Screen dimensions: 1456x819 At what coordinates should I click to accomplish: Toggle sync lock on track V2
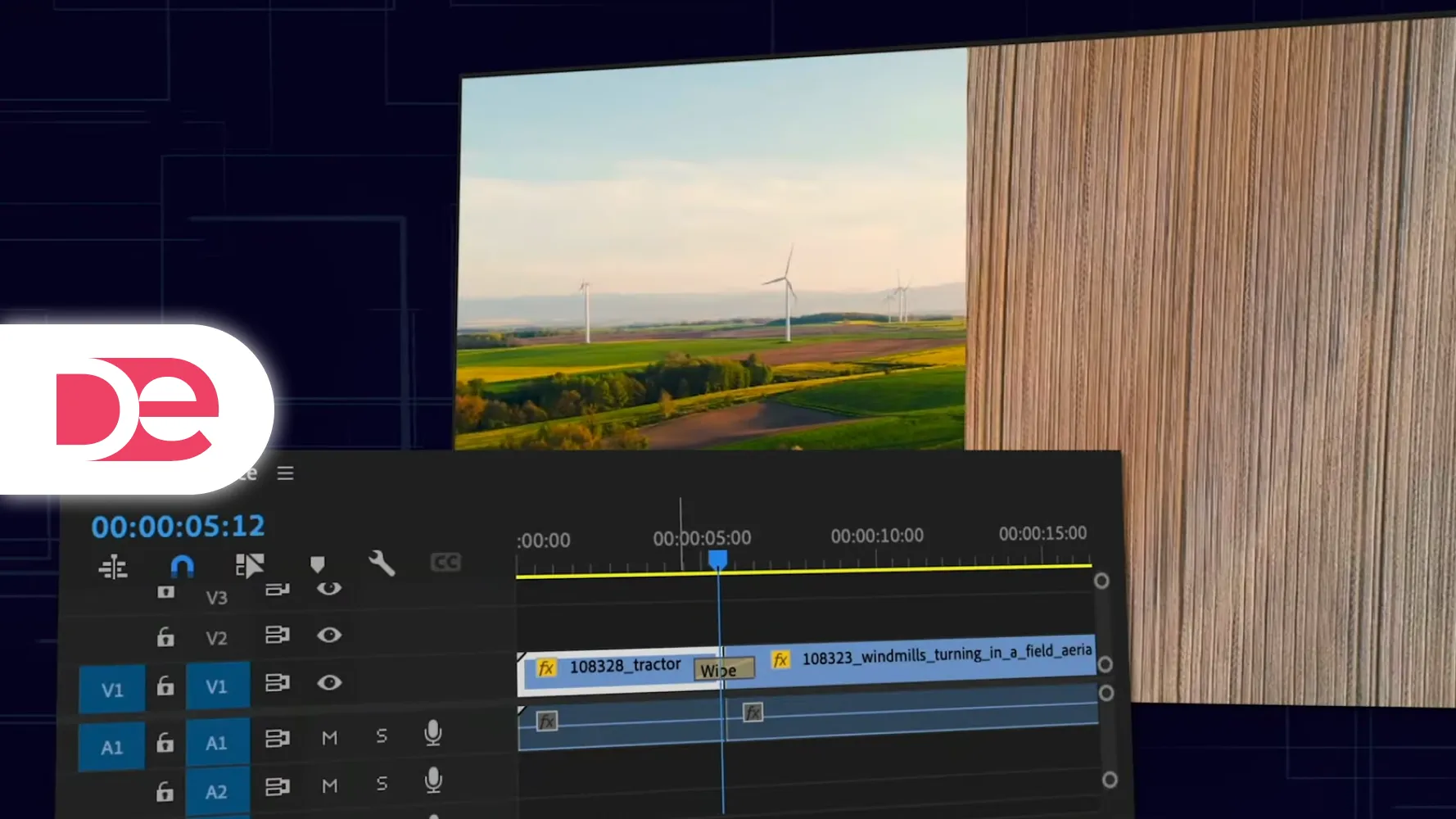pos(278,635)
